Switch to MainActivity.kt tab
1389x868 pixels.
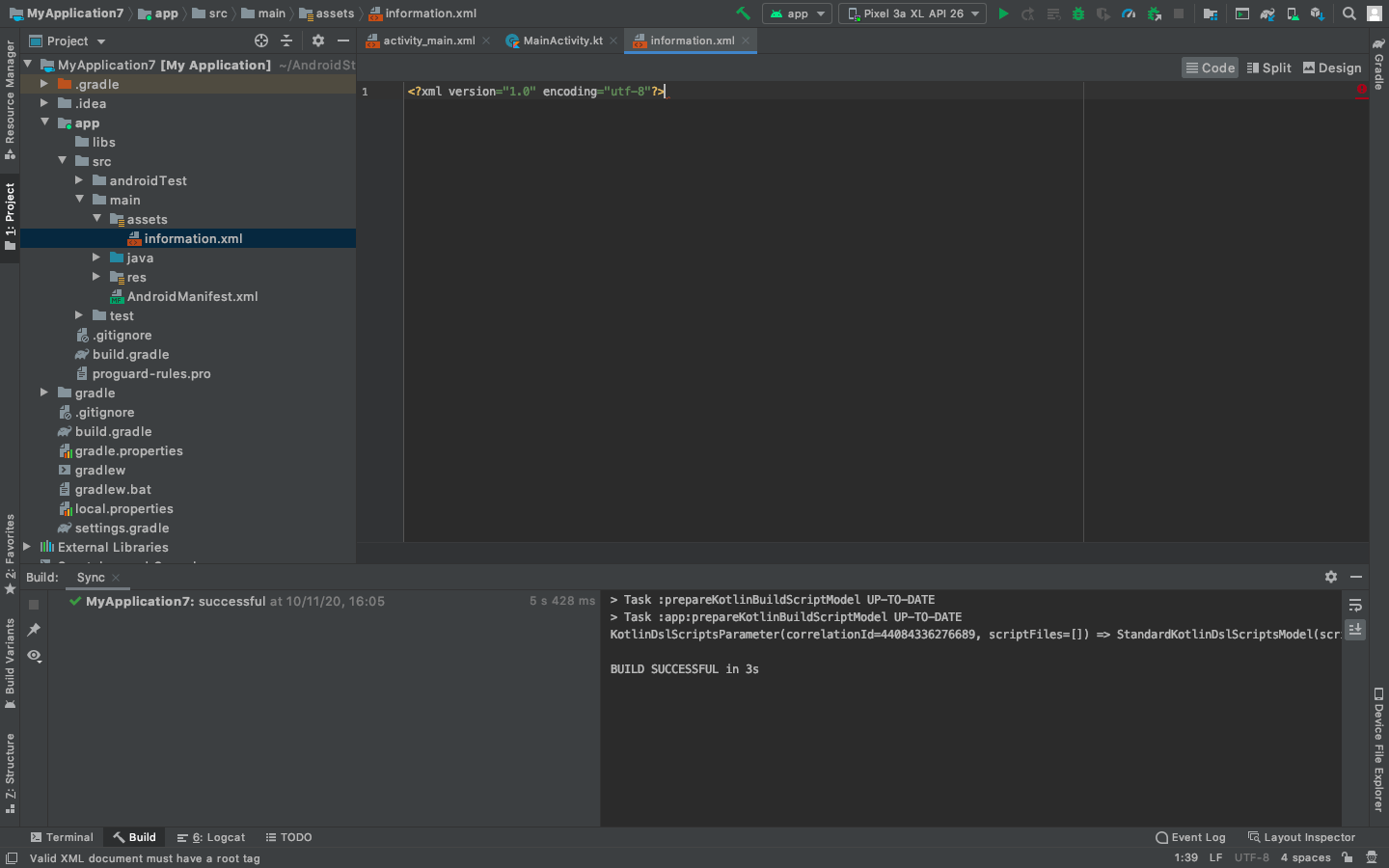[x=562, y=41]
